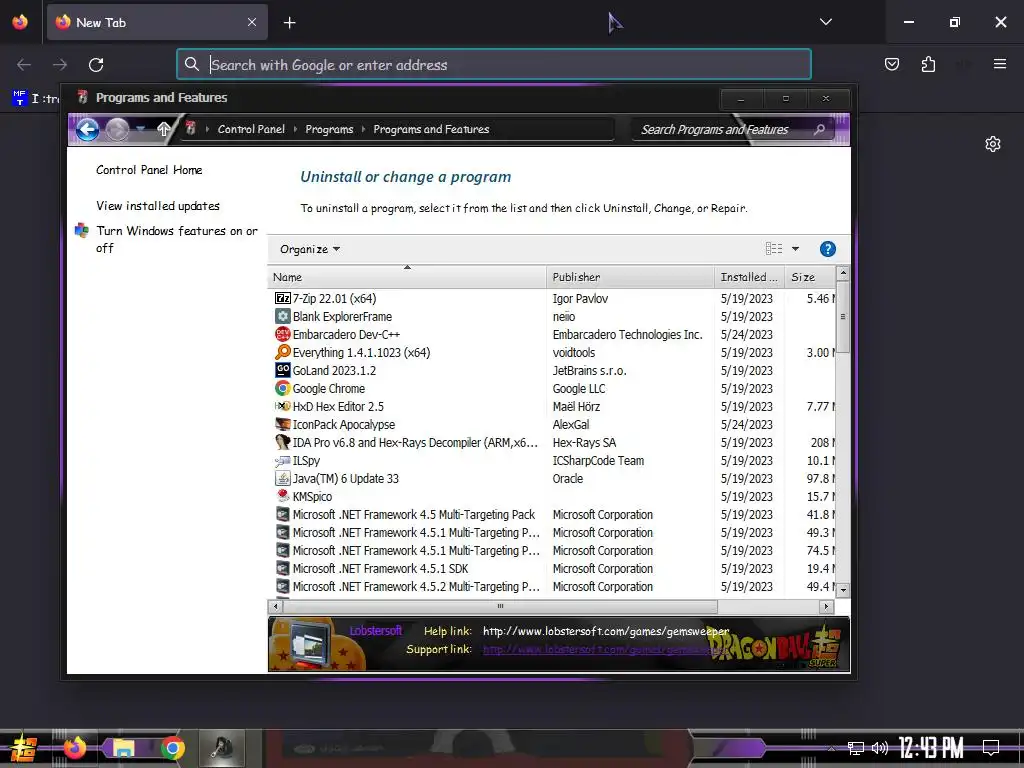Click the KMSpico program icon

[283, 496]
